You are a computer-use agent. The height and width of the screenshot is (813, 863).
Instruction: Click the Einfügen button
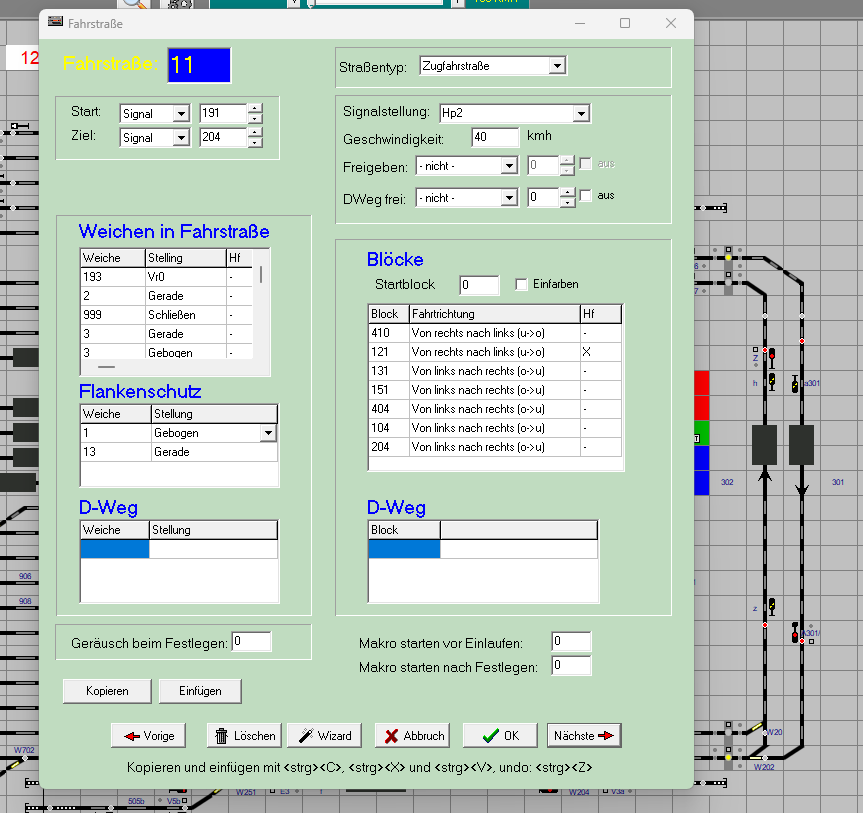coord(200,691)
